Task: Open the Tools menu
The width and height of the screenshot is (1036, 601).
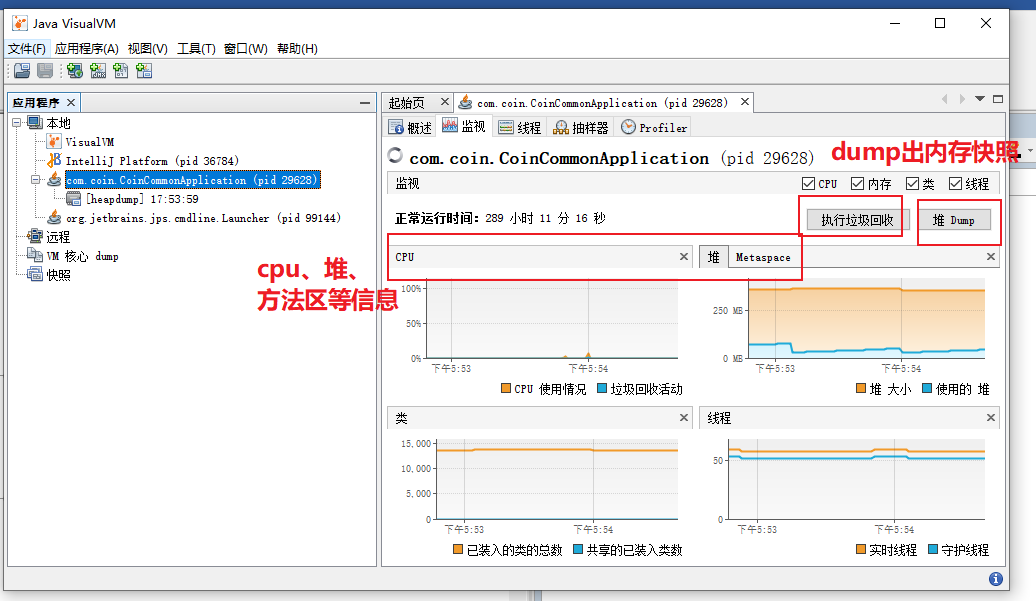Action: [196, 49]
